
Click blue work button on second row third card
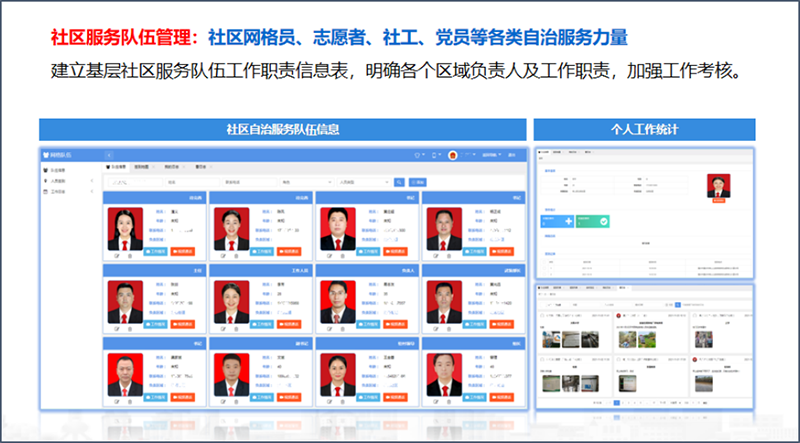(x=368, y=325)
